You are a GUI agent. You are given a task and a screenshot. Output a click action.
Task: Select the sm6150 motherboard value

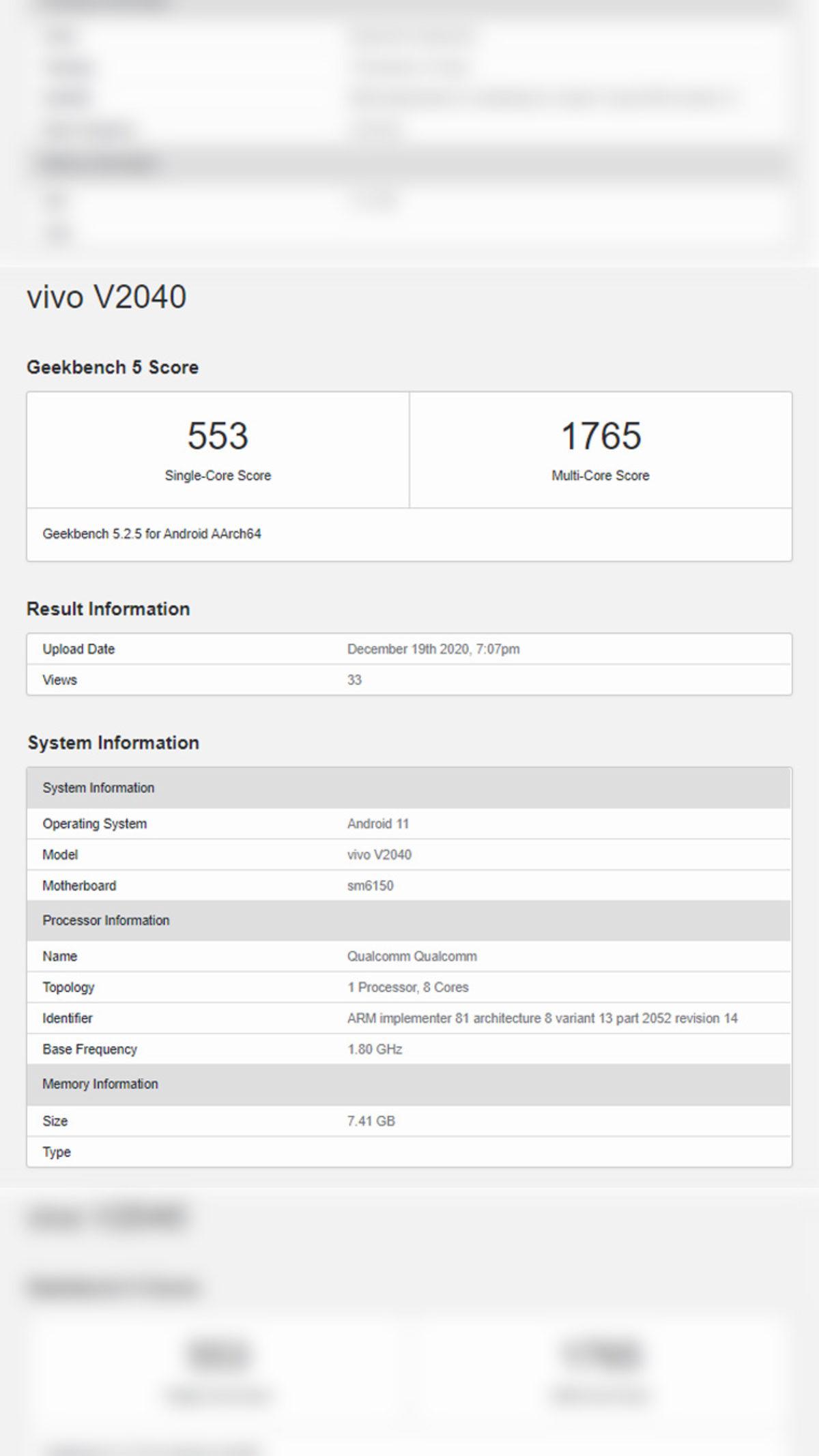370,886
